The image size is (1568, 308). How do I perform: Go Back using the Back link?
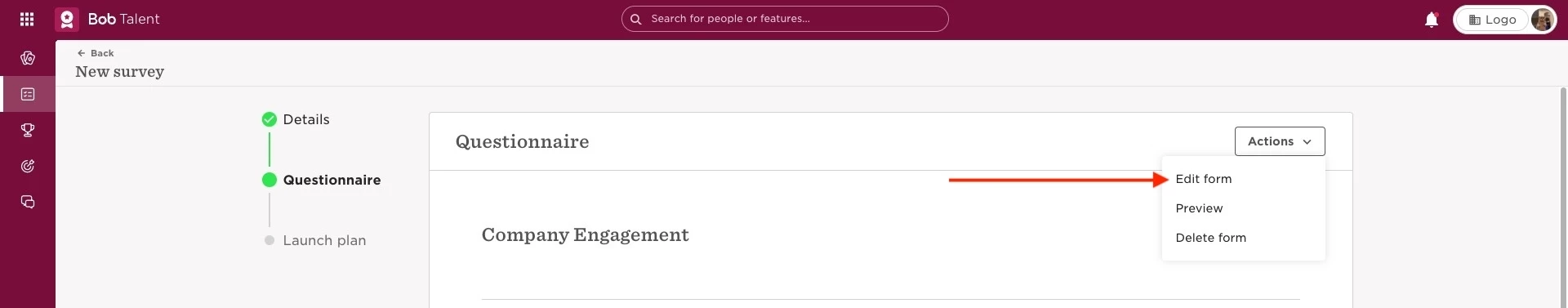point(96,53)
